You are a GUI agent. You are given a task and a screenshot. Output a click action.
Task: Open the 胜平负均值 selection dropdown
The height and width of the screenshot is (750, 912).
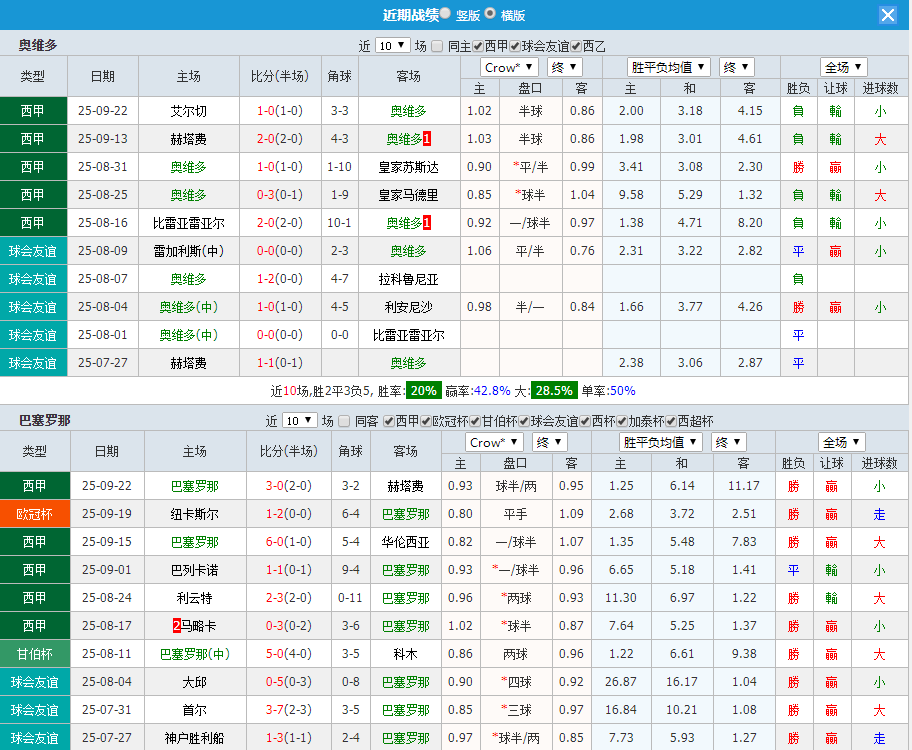pos(668,66)
